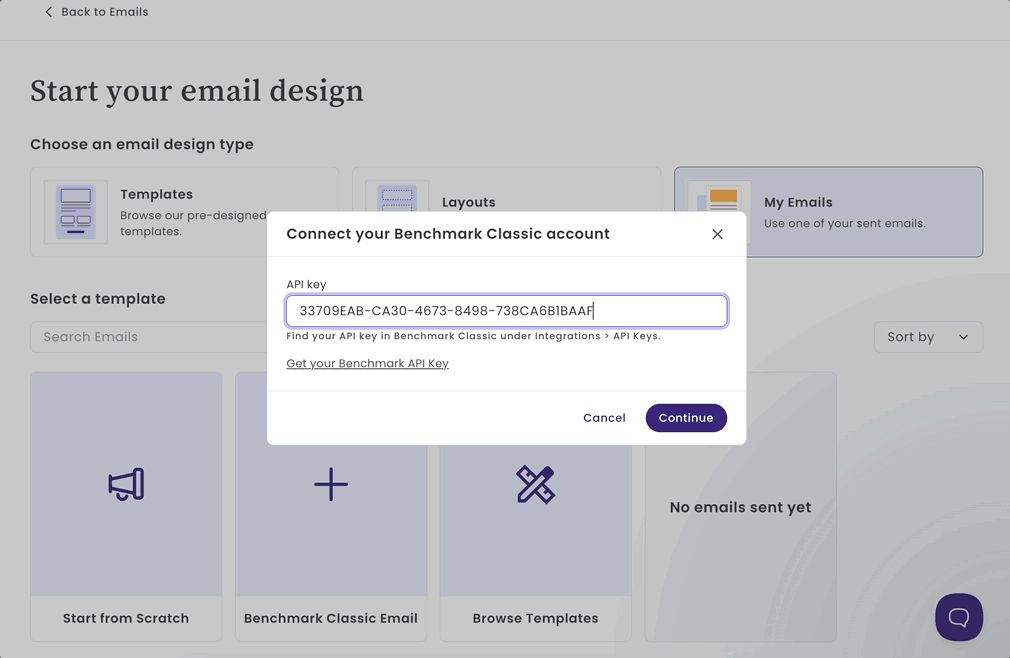The height and width of the screenshot is (658, 1010).
Task: Click the pencil and ruler icon
Action: tap(535, 484)
